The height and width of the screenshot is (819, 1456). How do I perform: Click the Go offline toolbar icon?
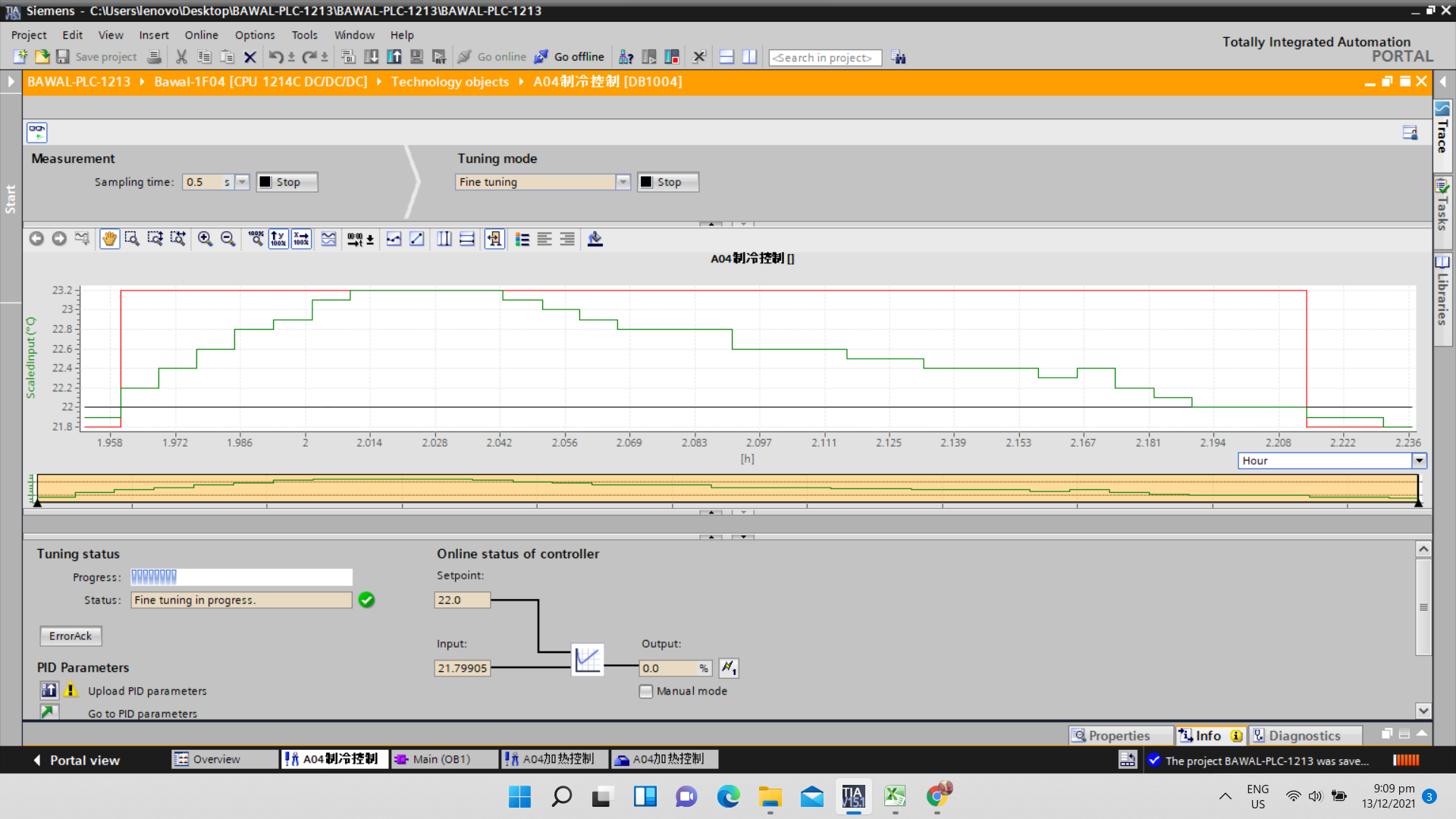541,57
